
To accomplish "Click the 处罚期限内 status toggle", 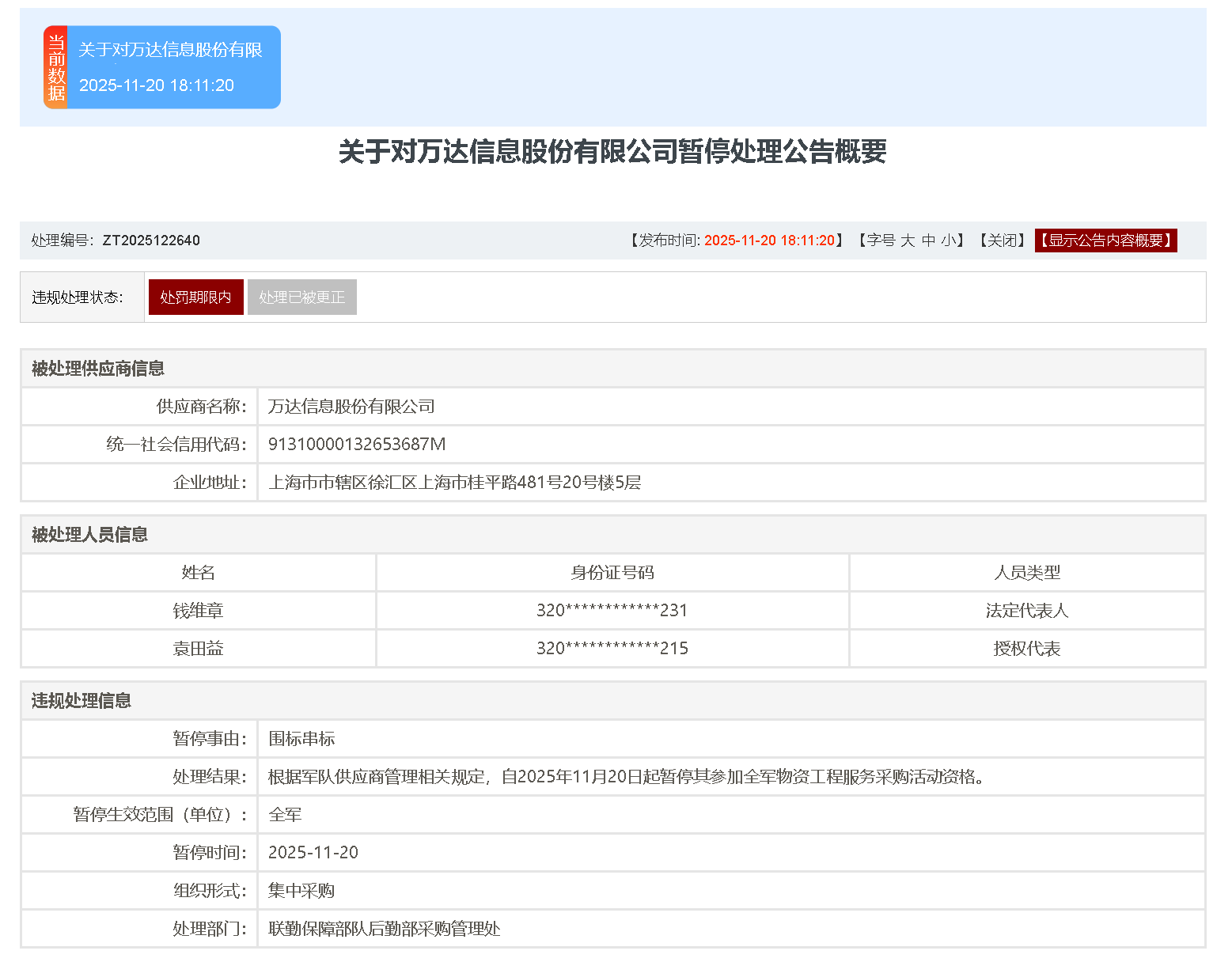I will pos(195,297).
